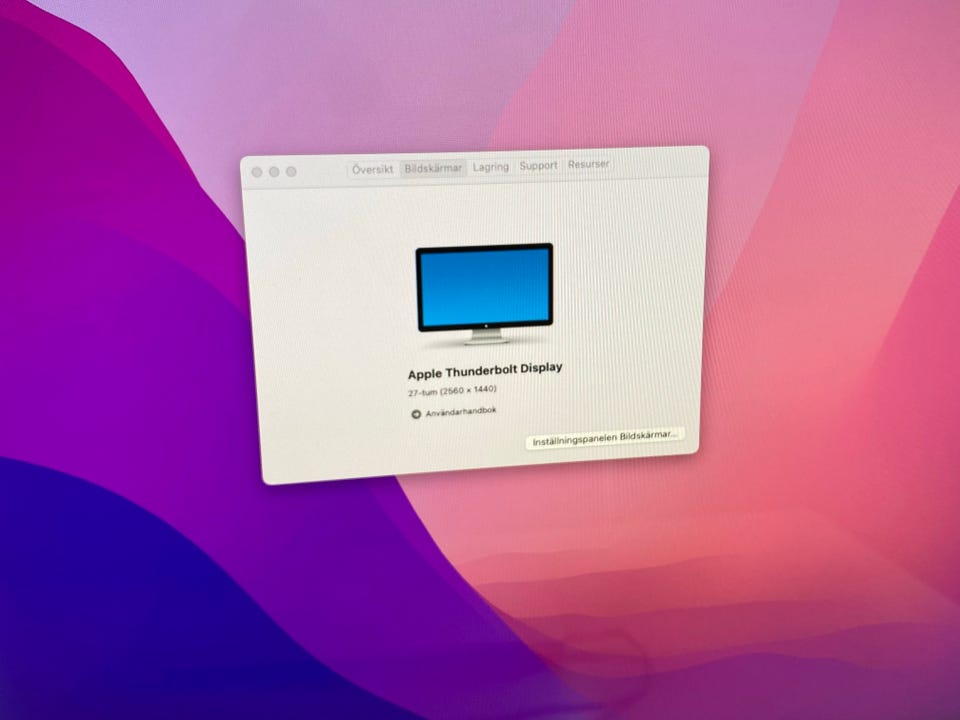Close the system information window

click(x=257, y=173)
